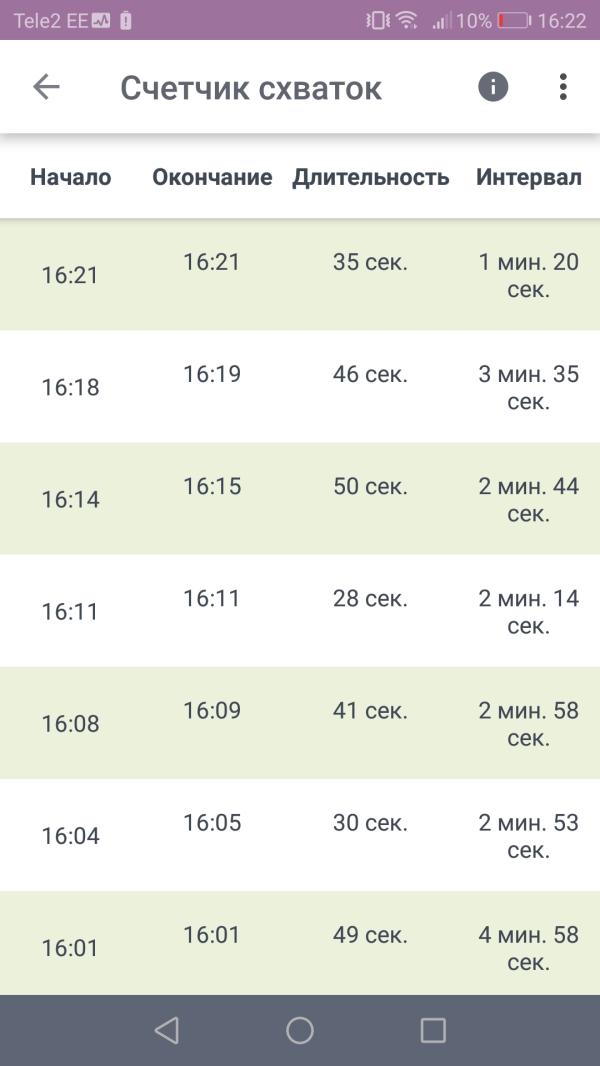Tap the Начало column header
The width and height of the screenshot is (600, 1066).
pyautogui.click(x=71, y=177)
